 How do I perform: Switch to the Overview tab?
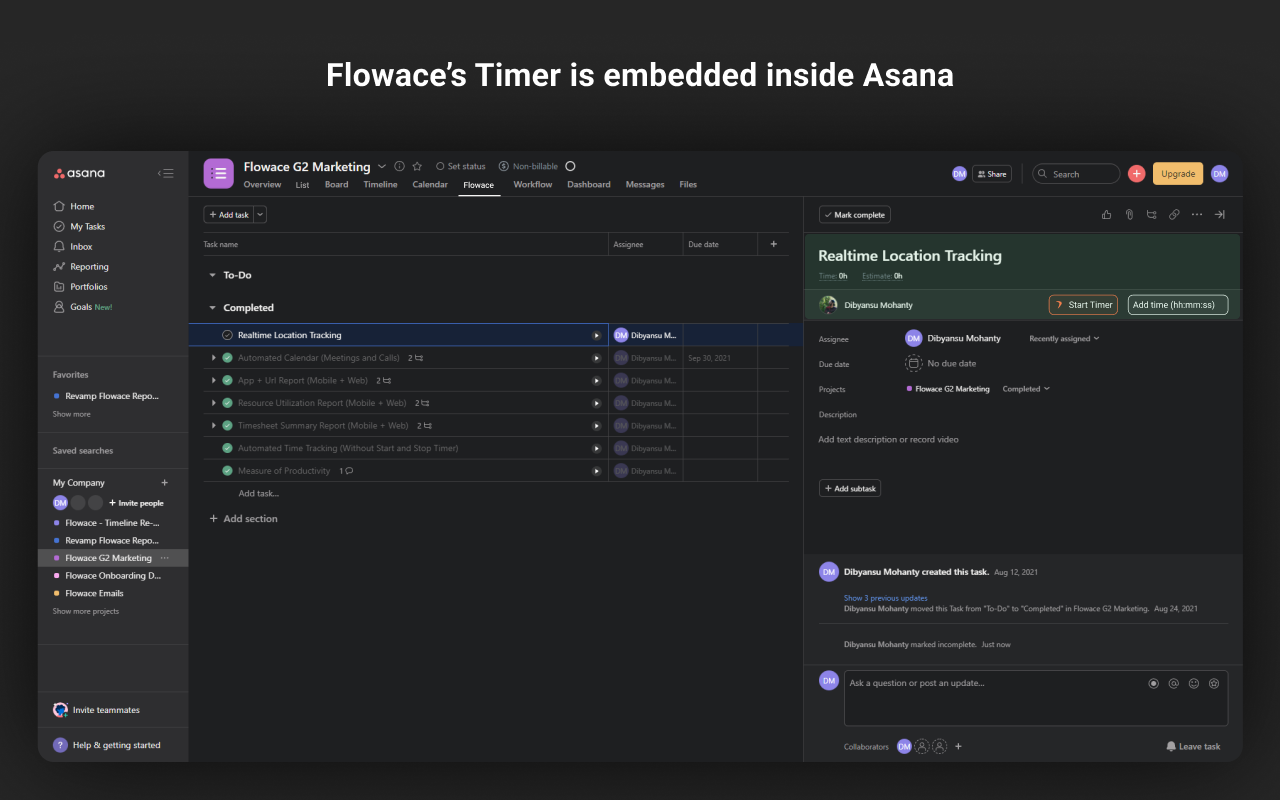tap(262, 184)
